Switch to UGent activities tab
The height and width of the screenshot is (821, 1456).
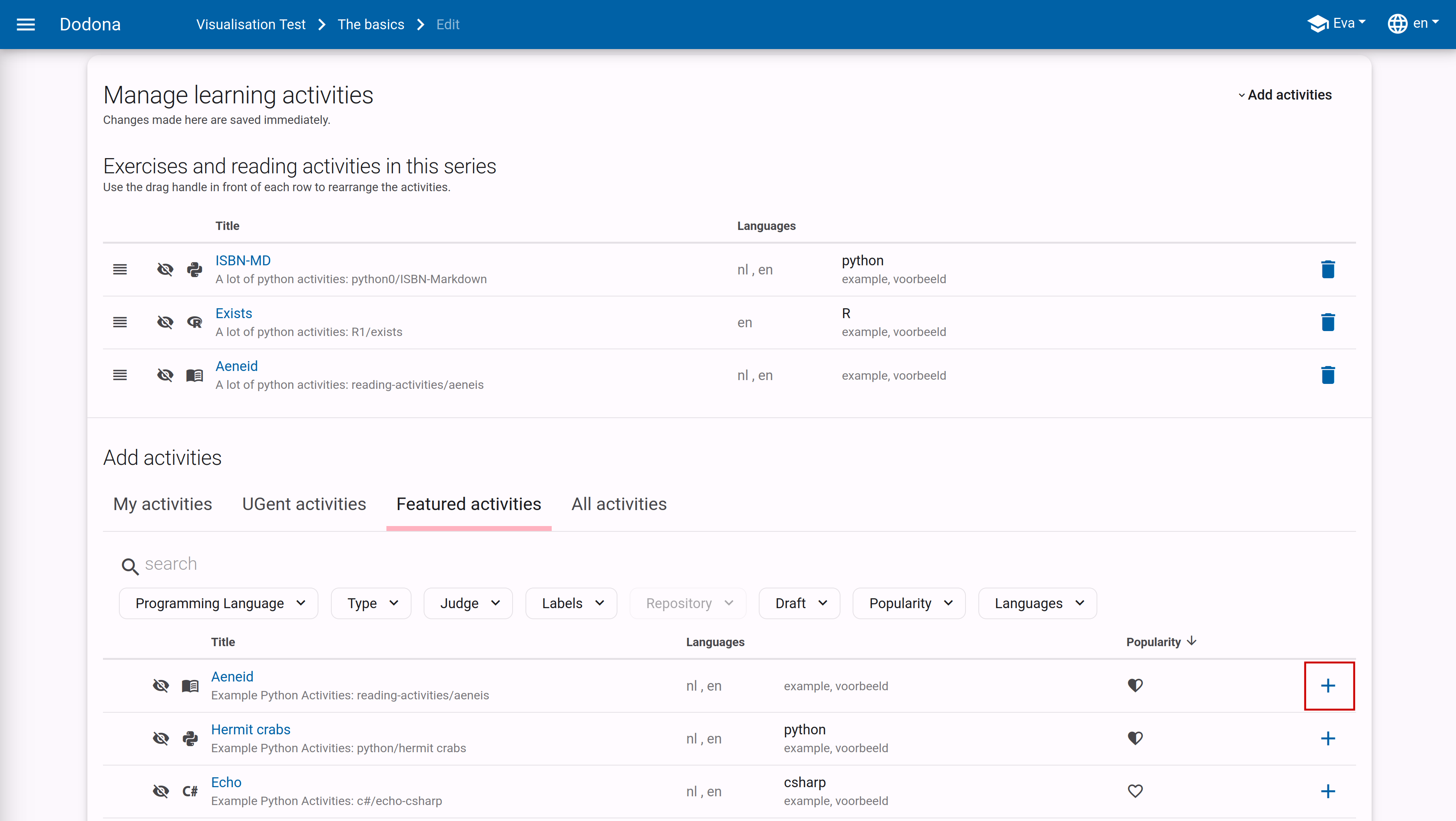tap(304, 504)
